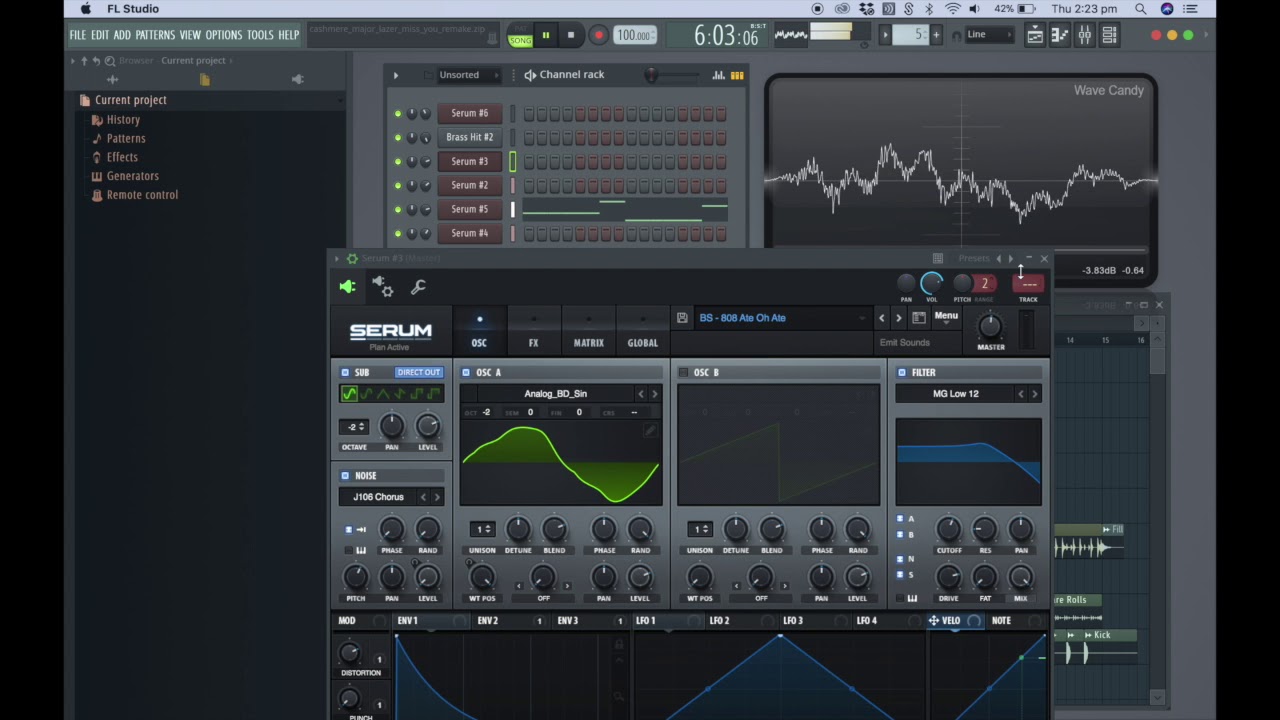Open the TOOLS menu

tap(260, 35)
